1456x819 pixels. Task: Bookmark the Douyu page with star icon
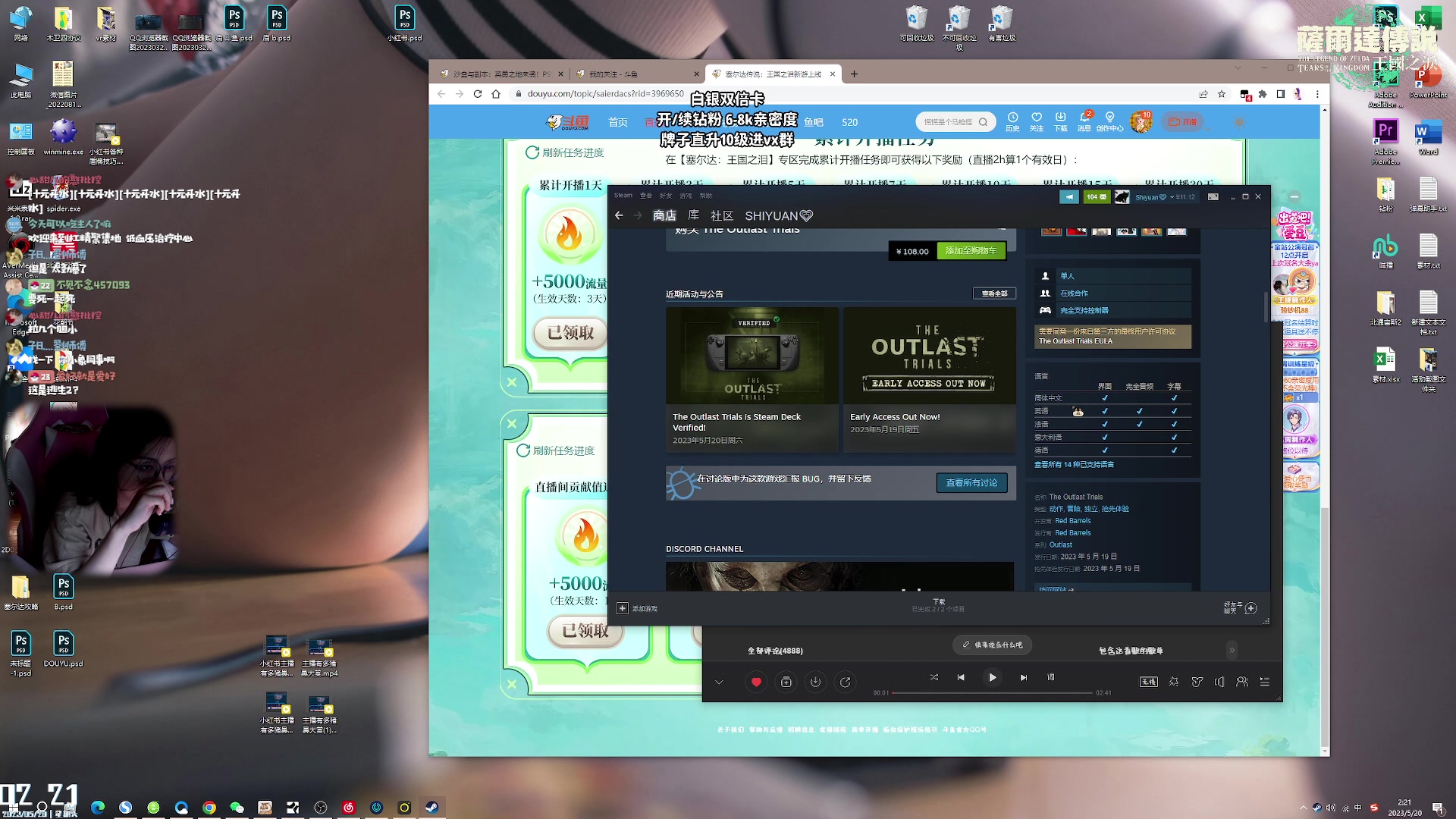(x=1222, y=94)
